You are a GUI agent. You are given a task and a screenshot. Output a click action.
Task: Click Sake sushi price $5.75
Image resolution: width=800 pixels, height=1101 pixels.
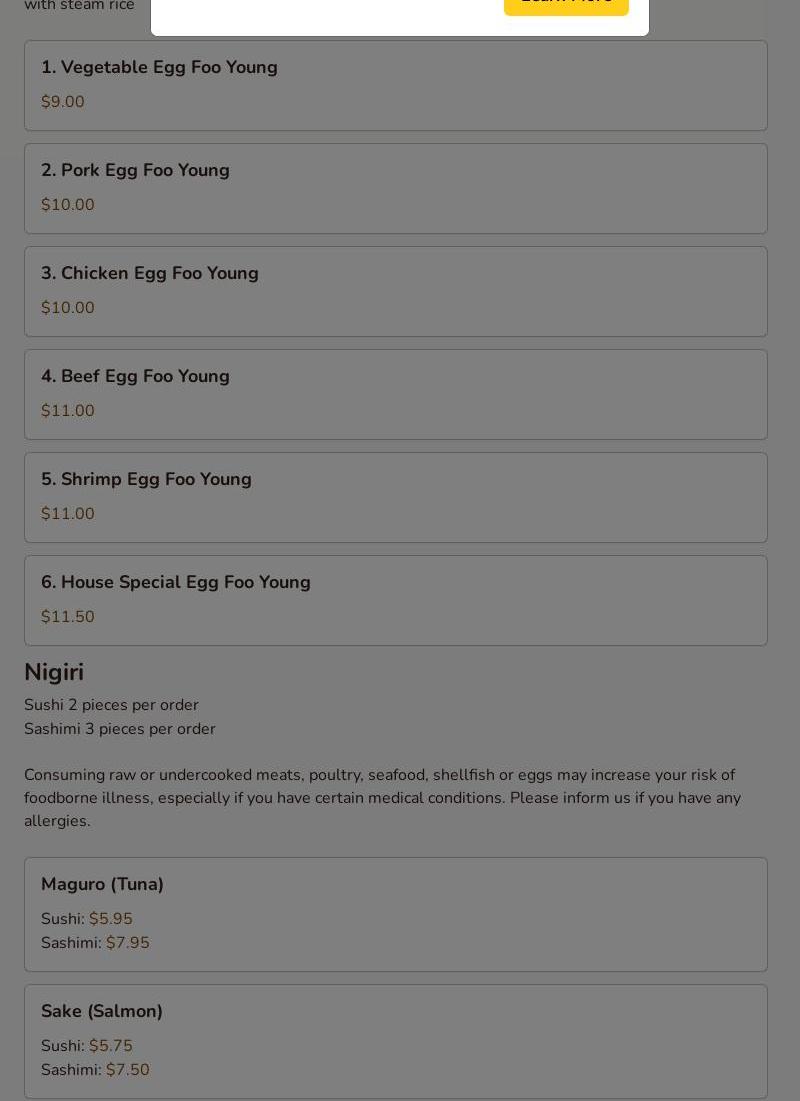pyautogui.click(x=111, y=1046)
